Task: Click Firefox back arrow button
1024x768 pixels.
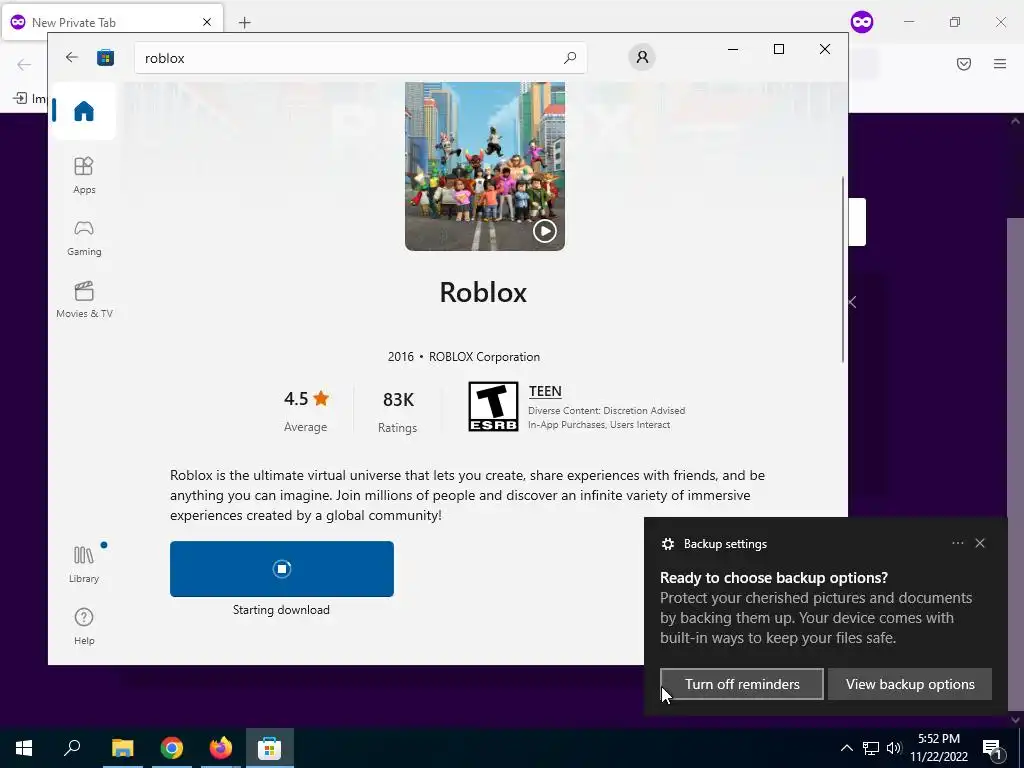Action: [24, 64]
